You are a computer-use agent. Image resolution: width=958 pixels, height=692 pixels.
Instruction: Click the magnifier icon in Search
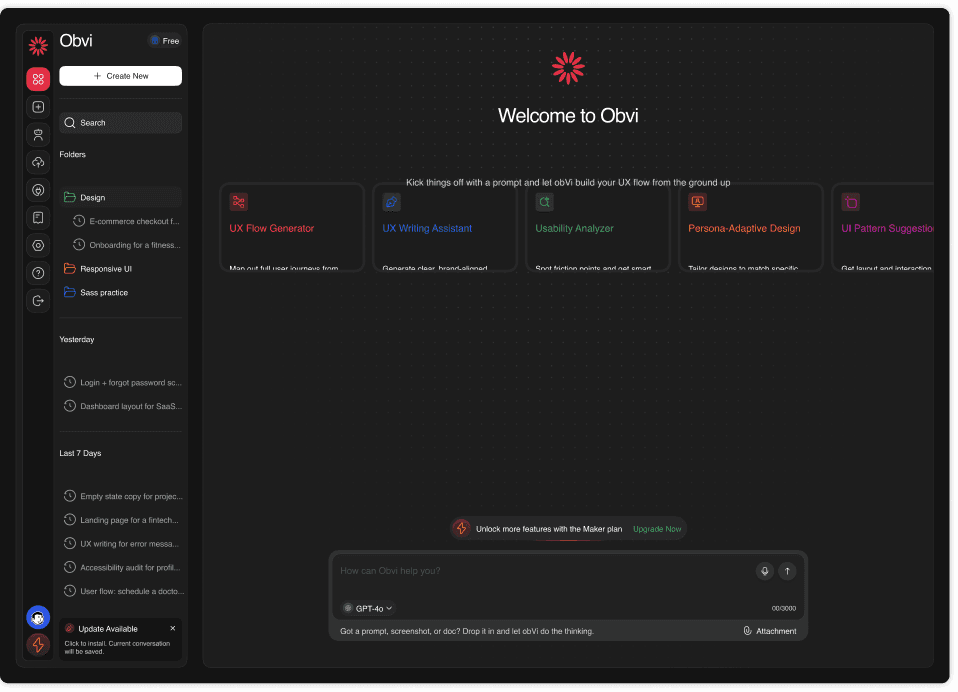70,123
